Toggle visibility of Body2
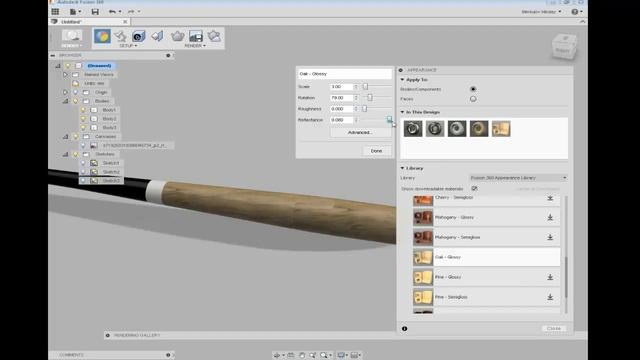The height and width of the screenshot is (360, 640). (83, 119)
